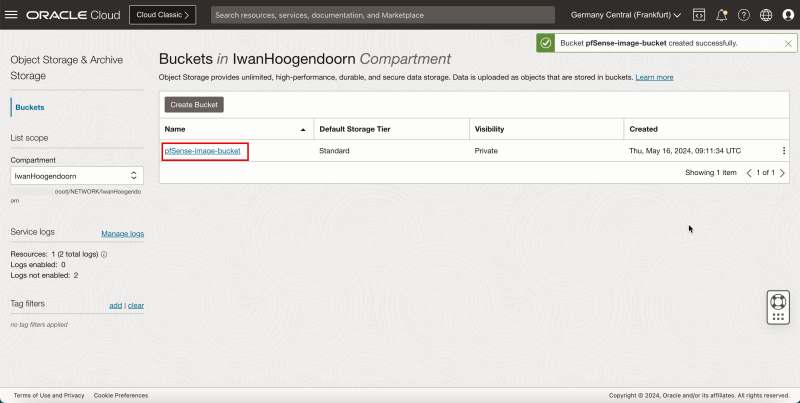Click the Manage logs link
Screen dimensions: 800x403
pyautogui.click(x=122, y=233)
